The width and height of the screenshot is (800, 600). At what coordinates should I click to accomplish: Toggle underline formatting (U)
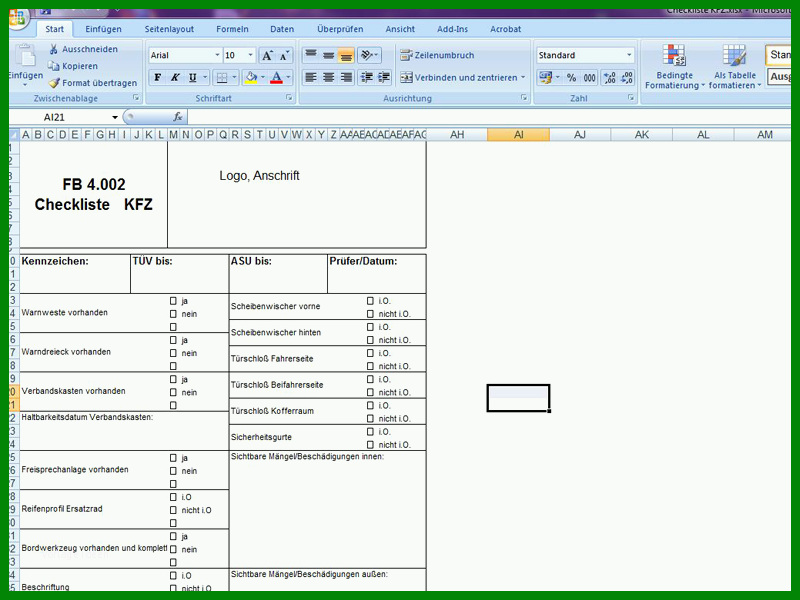[192, 78]
